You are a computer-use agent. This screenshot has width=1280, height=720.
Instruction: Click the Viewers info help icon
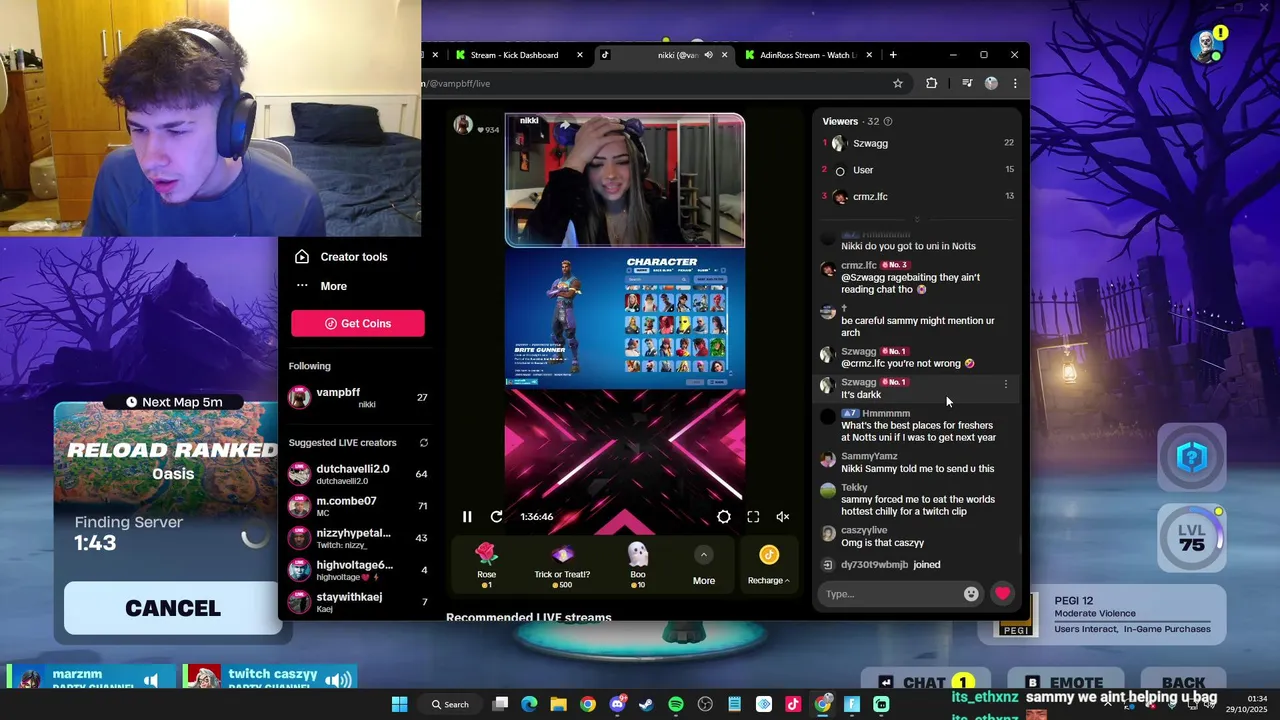pyautogui.click(x=888, y=122)
